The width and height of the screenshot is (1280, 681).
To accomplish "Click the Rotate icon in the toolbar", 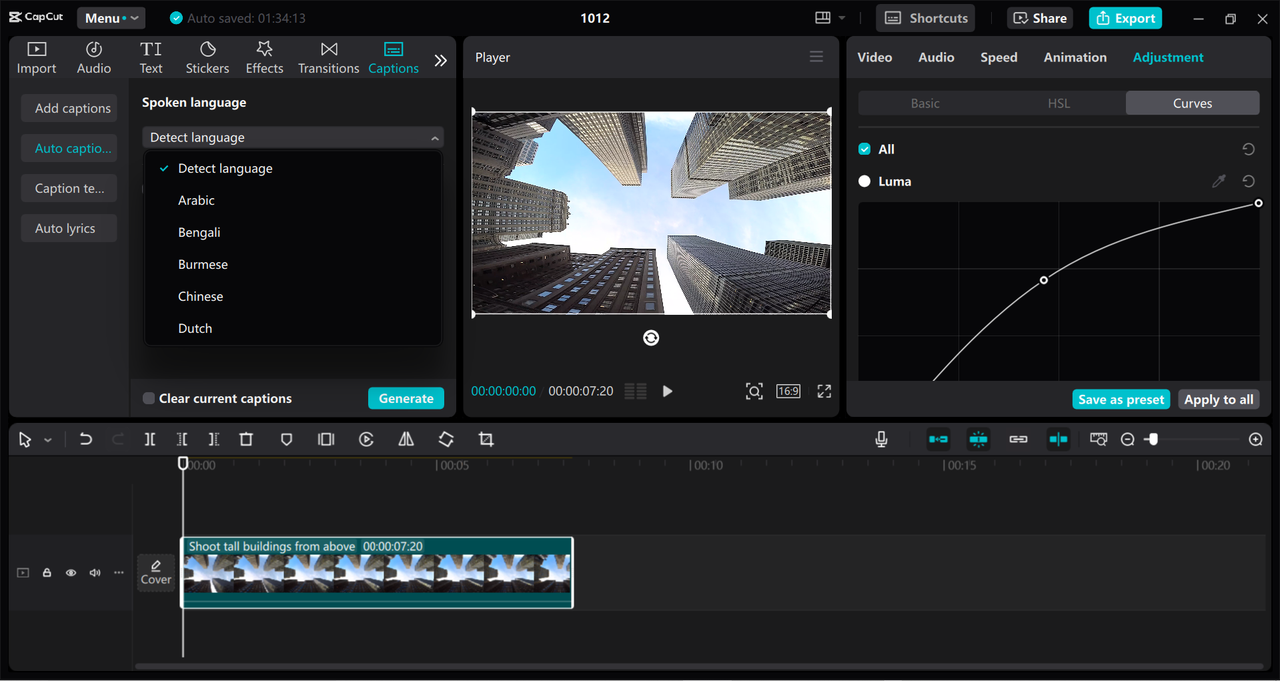I will pyautogui.click(x=446, y=439).
